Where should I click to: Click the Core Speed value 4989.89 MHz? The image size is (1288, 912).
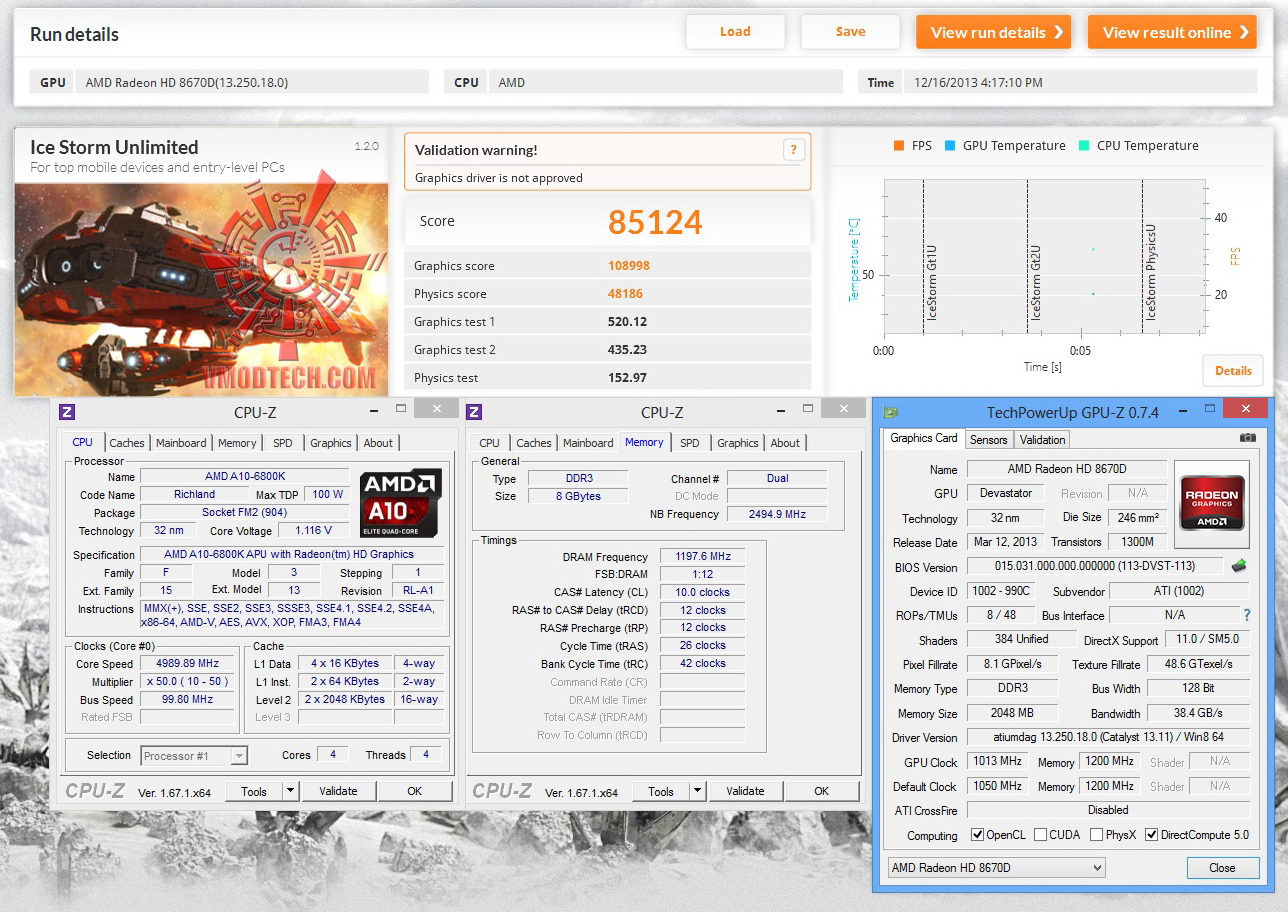click(188, 663)
